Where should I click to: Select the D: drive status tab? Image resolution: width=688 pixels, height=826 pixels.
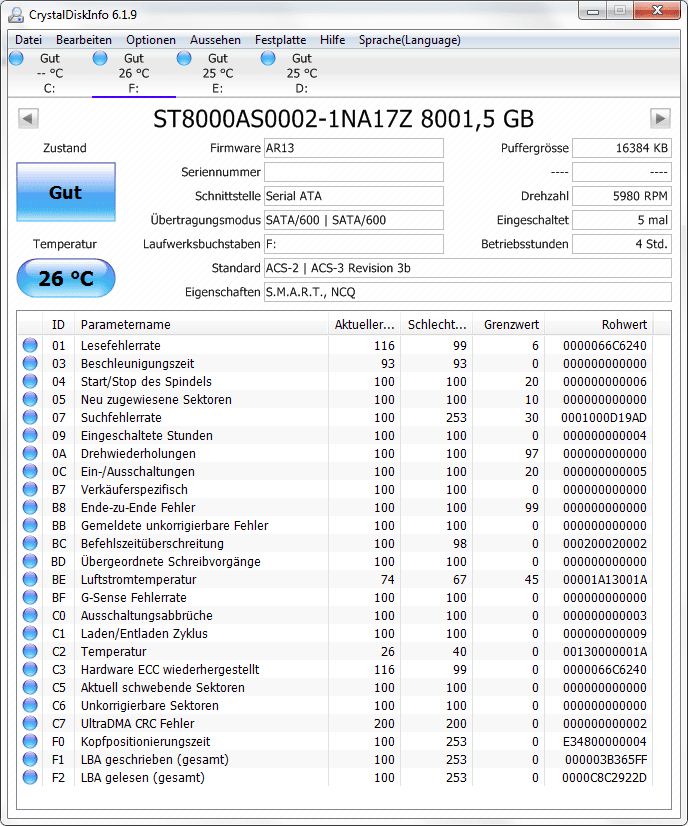[301, 73]
